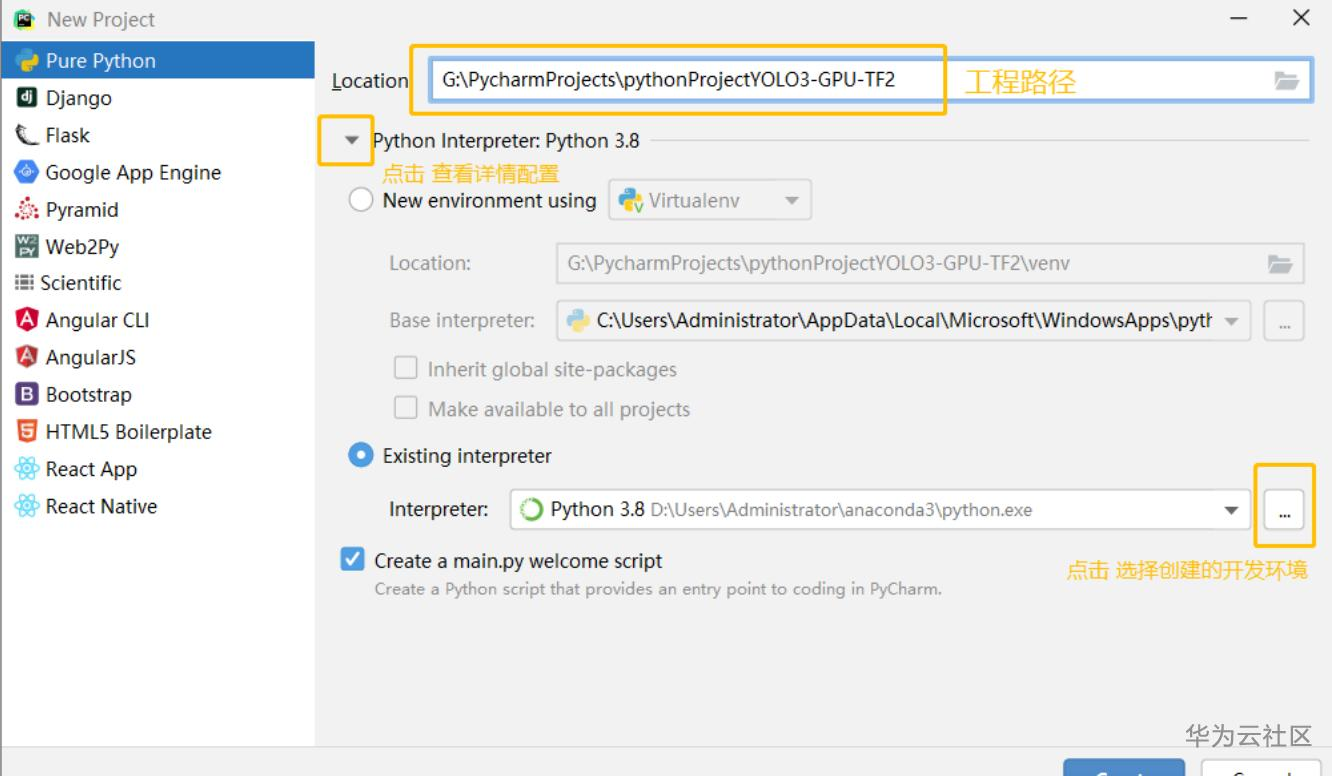Browse for project location folder
Image resolution: width=1332 pixels, height=776 pixels.
tap(1286, 81)
